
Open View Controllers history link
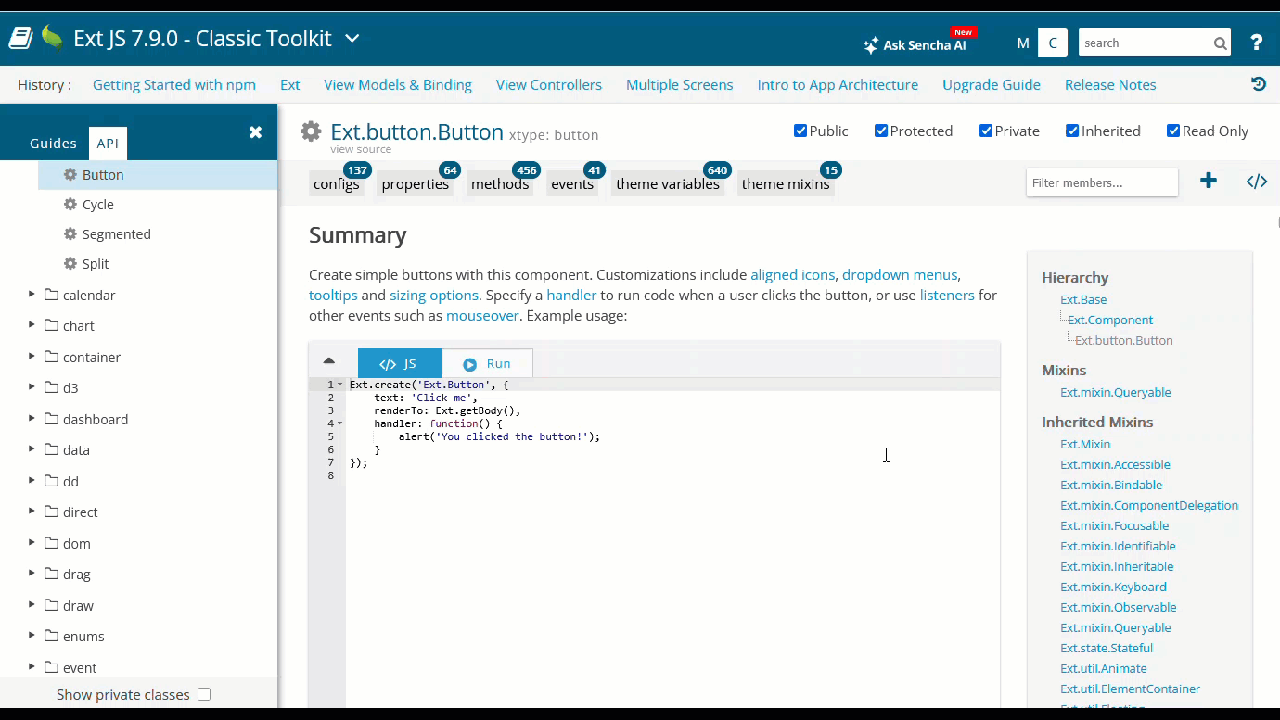pos(549,85)
